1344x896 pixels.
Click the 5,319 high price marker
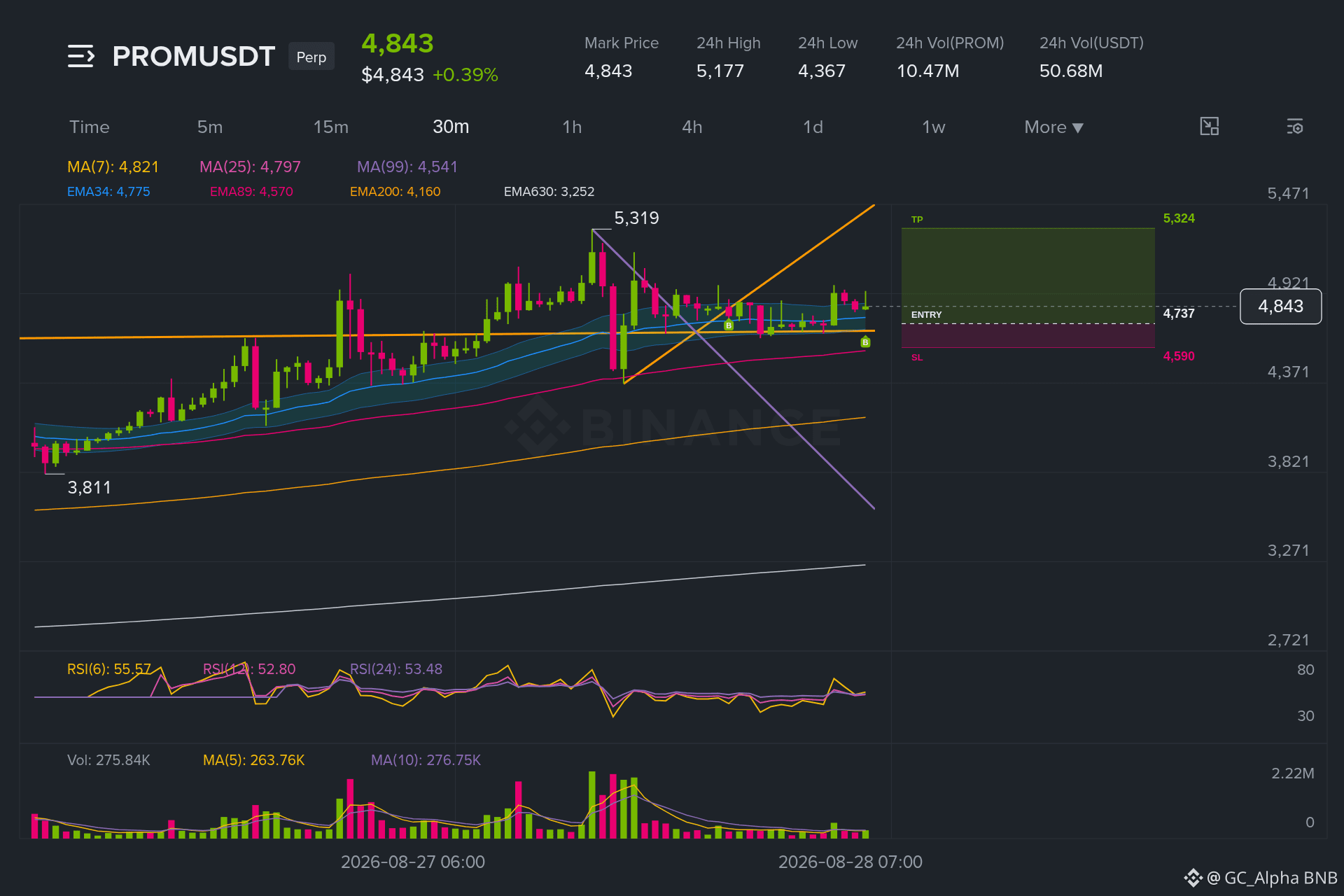tap(636, 218)
